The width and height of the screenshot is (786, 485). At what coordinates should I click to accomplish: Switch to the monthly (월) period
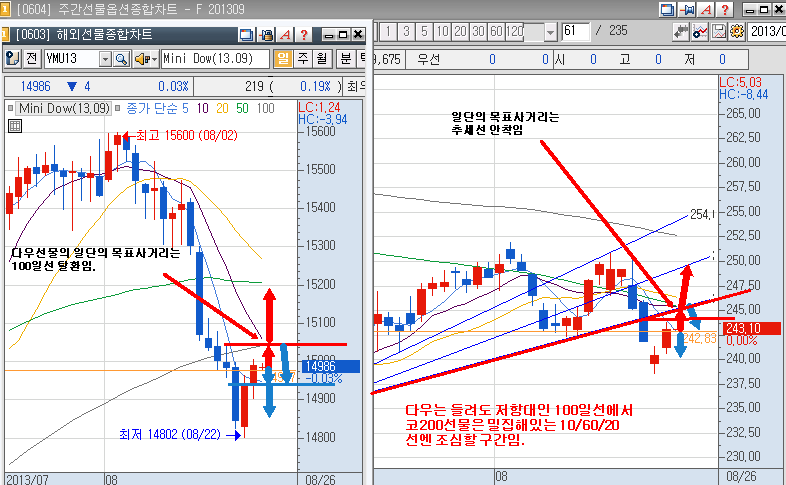click(320, 58)
